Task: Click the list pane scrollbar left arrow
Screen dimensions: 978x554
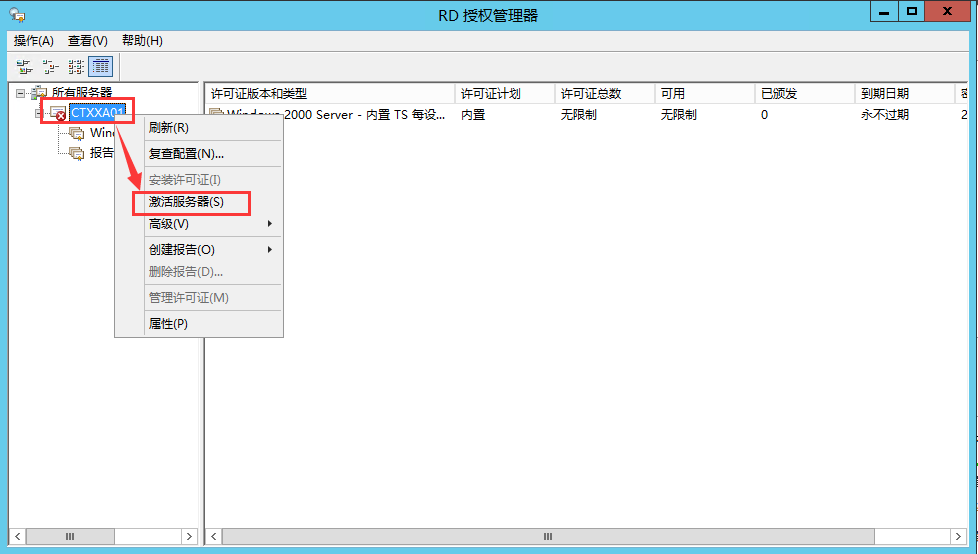Action: point(214,537)
